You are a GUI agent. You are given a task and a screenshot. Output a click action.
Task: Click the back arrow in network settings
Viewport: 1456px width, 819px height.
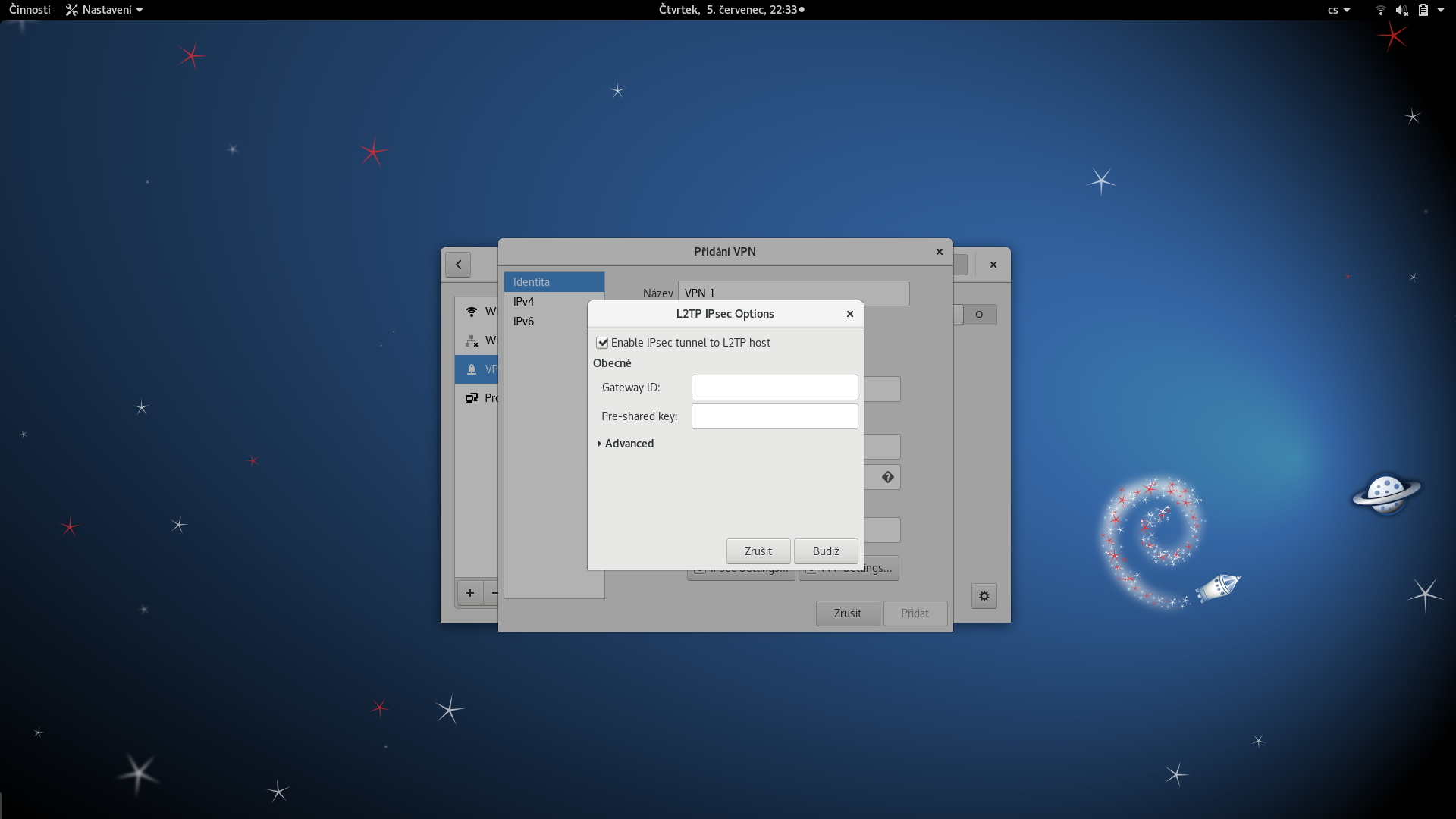click(x=458, y=265)
